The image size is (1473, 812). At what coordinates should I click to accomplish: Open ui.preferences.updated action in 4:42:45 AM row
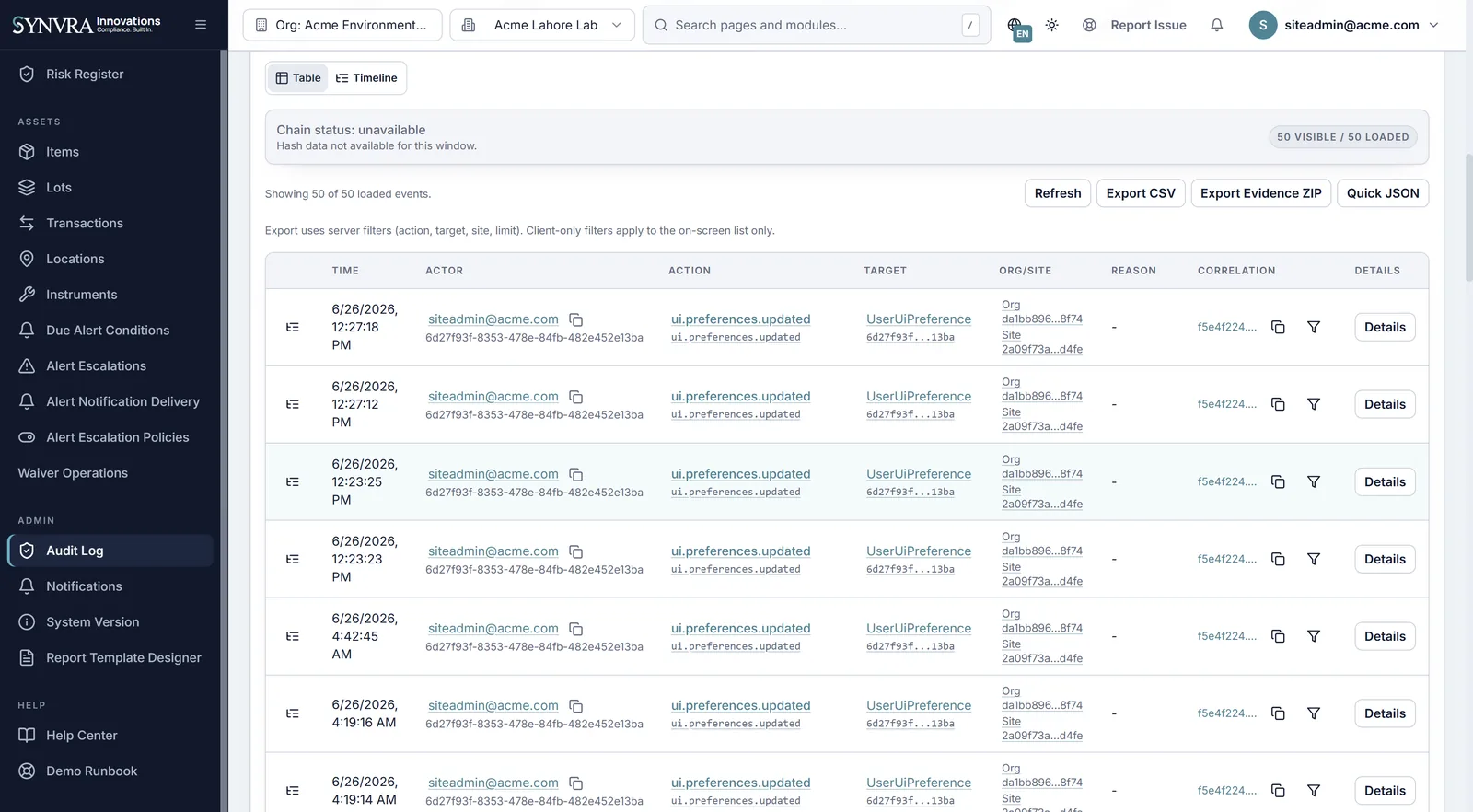pos(741,629)
